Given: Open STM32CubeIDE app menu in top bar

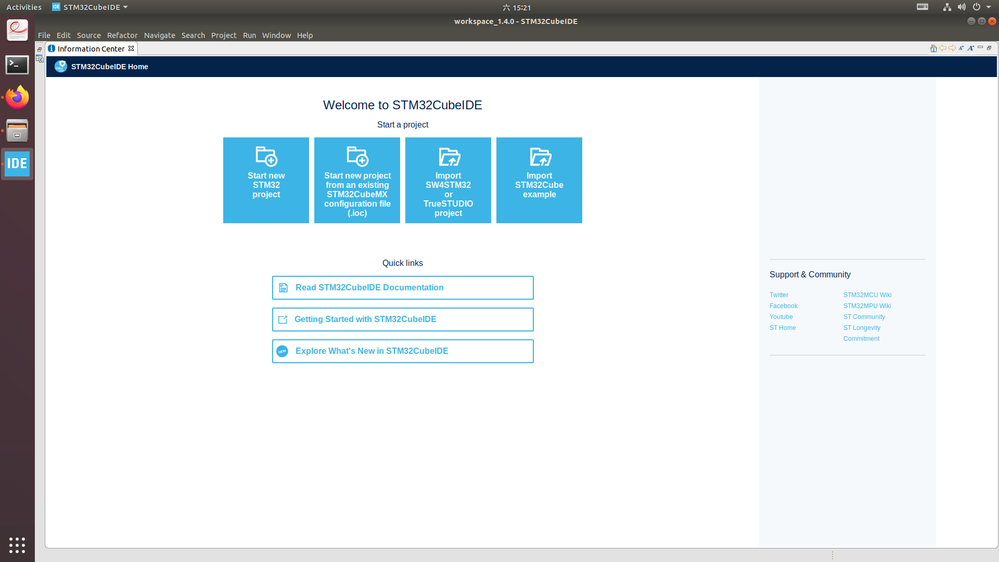Looking at the screenshot, I should tap(89, 7).
